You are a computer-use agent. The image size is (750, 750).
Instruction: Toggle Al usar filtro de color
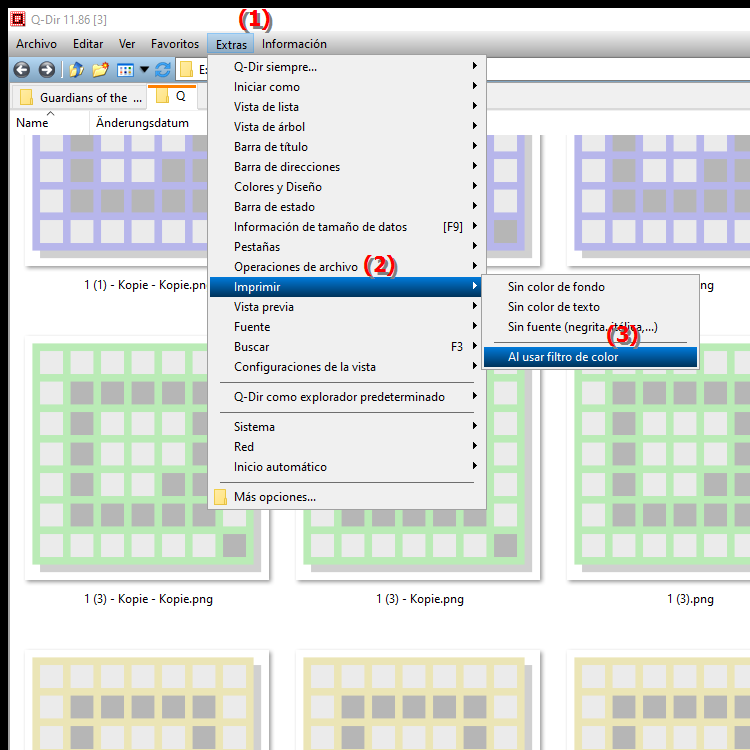(590, 357)
